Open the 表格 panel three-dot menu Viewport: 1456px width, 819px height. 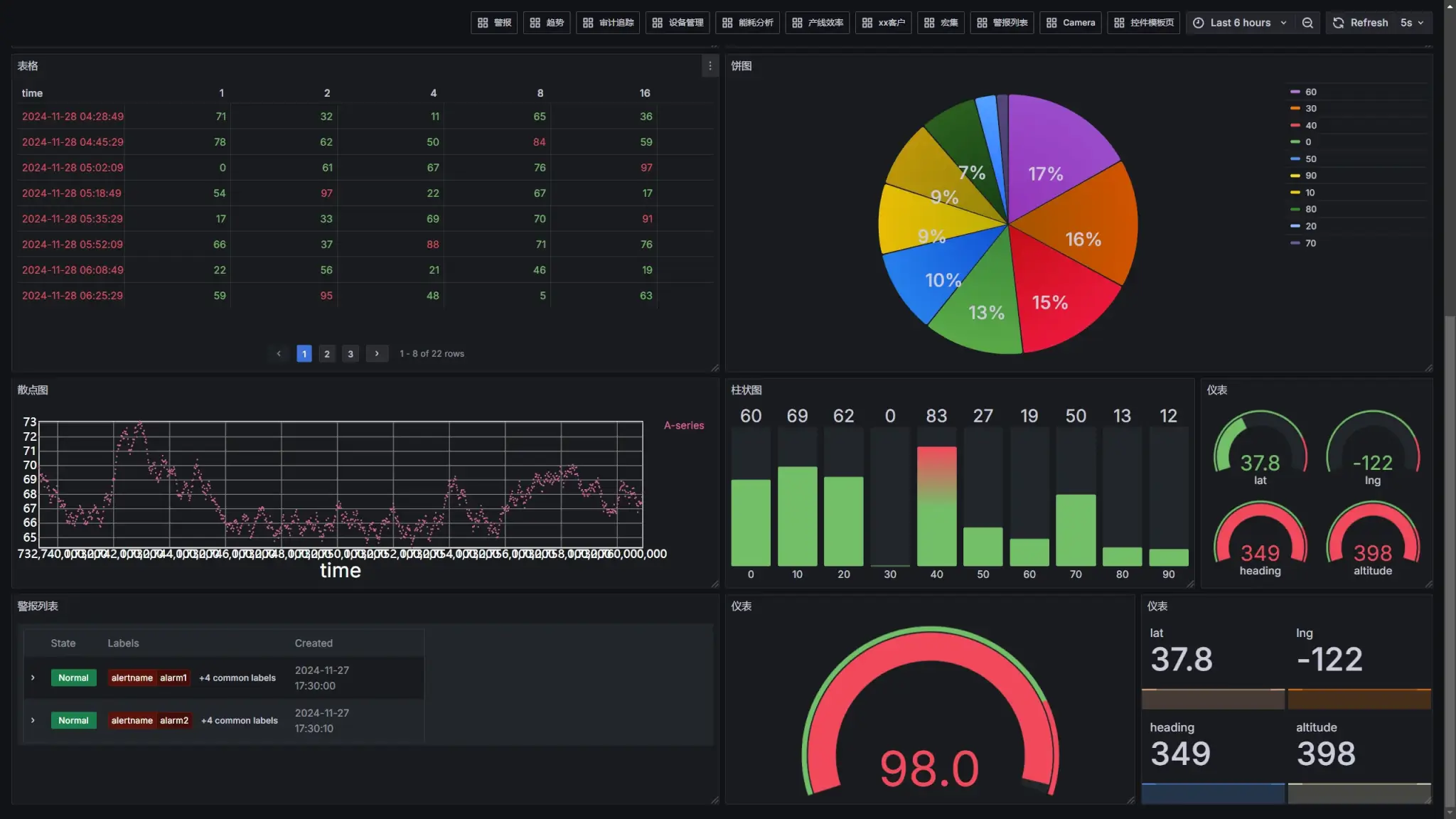point(710,66)
